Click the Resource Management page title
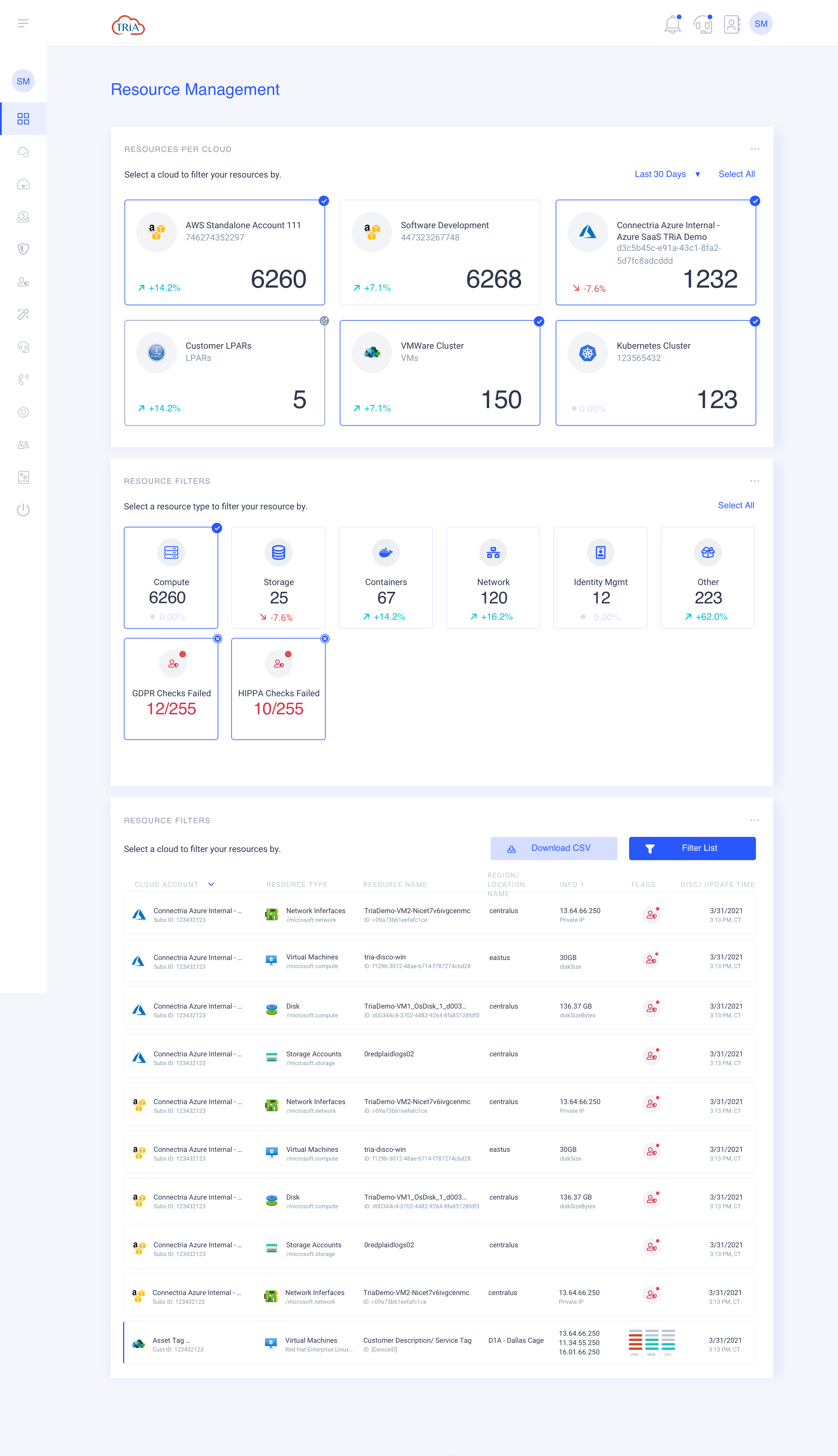This screenshot has height=1456, width=838. click(x=195, y=90)
